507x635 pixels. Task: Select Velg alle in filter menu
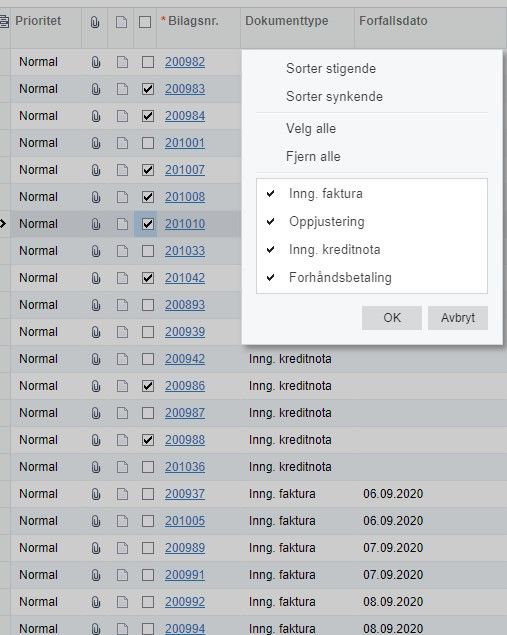[311, 129]
